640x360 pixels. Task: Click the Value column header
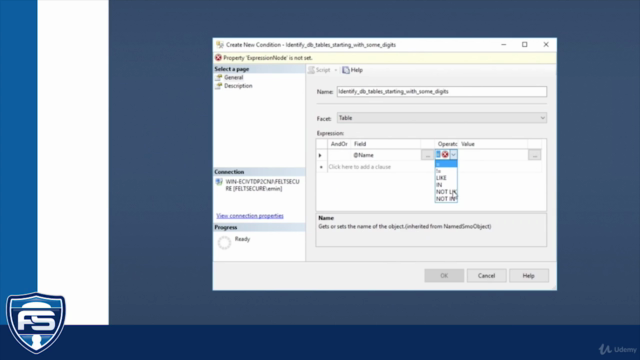point(493,144)
